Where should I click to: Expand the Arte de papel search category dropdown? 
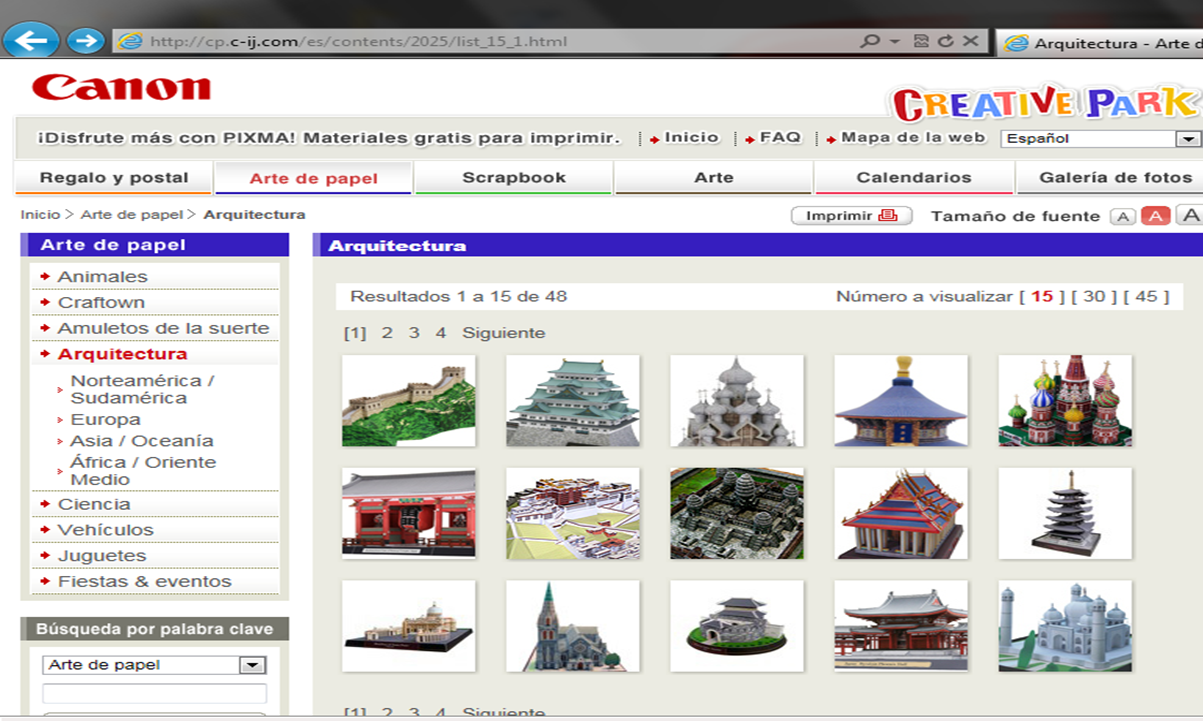252,665
